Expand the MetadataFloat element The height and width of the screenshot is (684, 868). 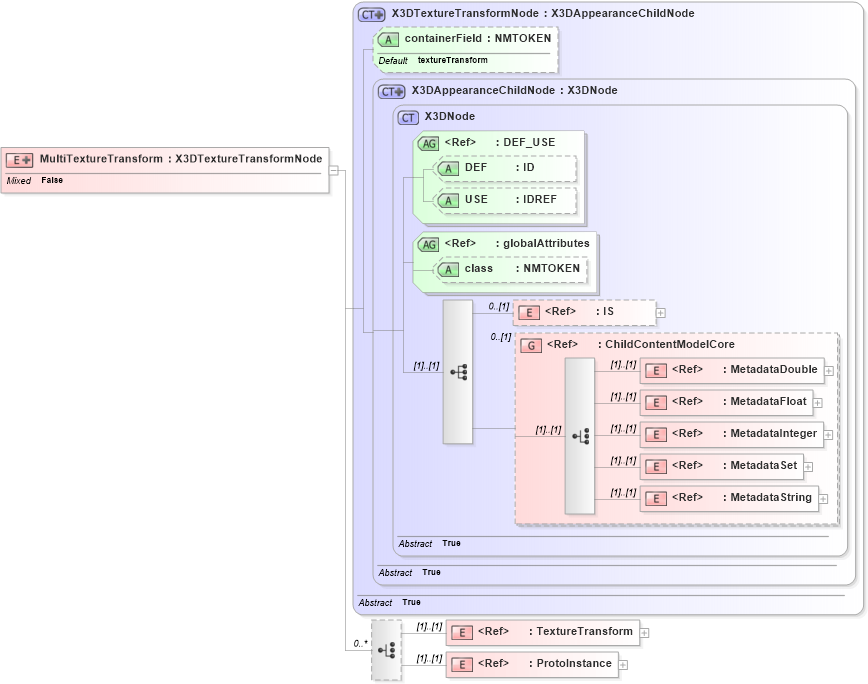pyautogui.click(x=818, y=403)
